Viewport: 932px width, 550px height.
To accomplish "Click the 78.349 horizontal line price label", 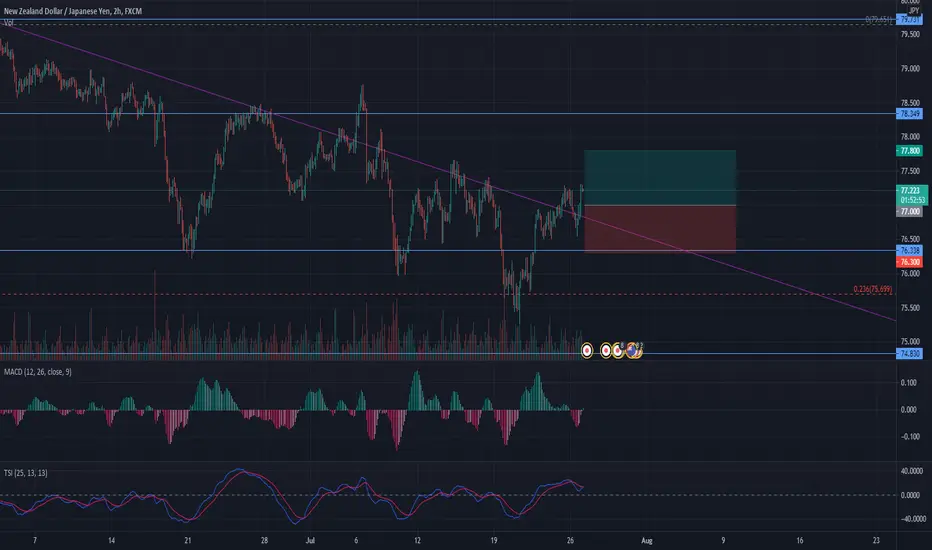I will (909, 114).
